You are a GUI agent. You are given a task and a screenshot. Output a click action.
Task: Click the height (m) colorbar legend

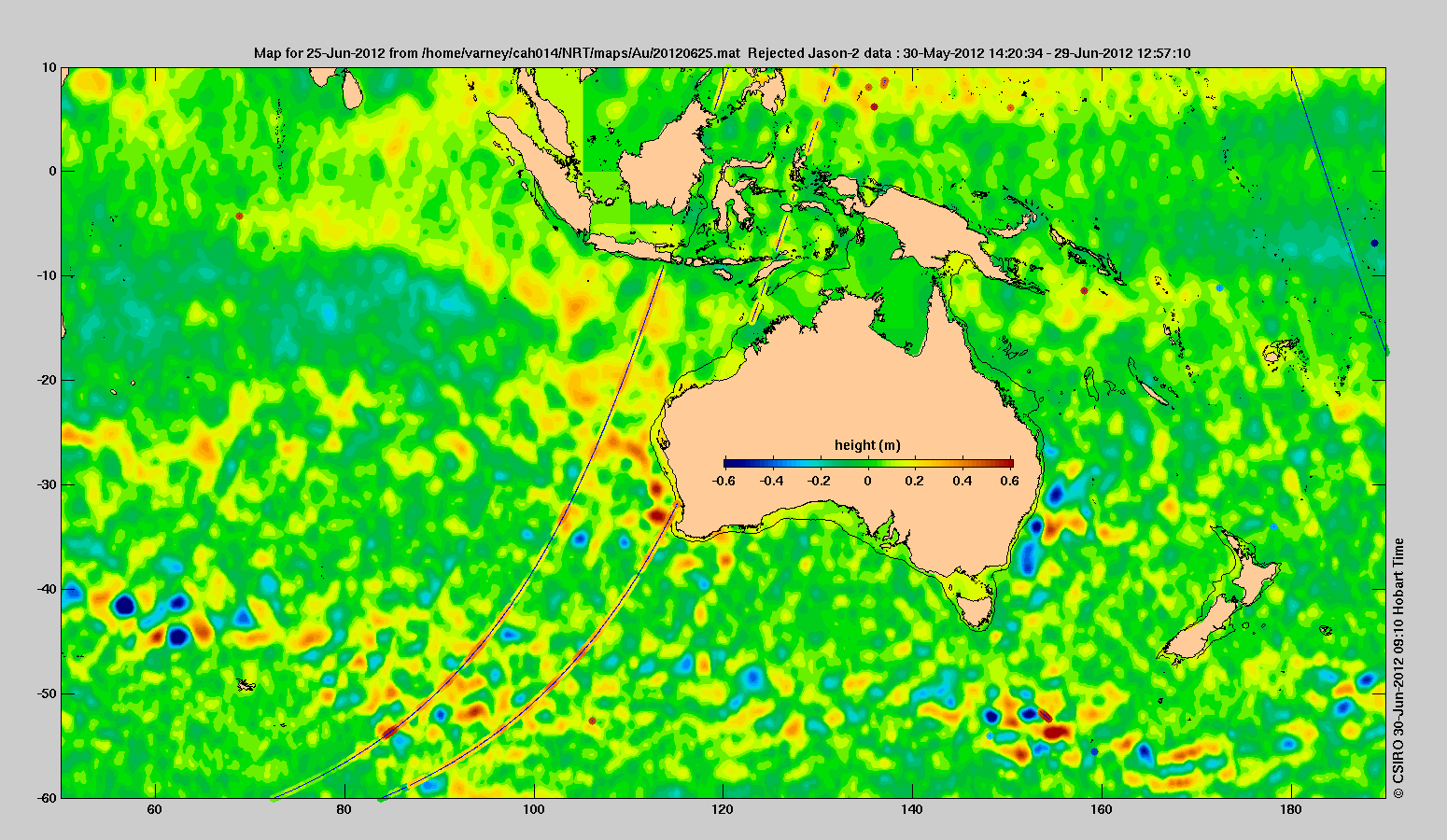click(868, 463)
